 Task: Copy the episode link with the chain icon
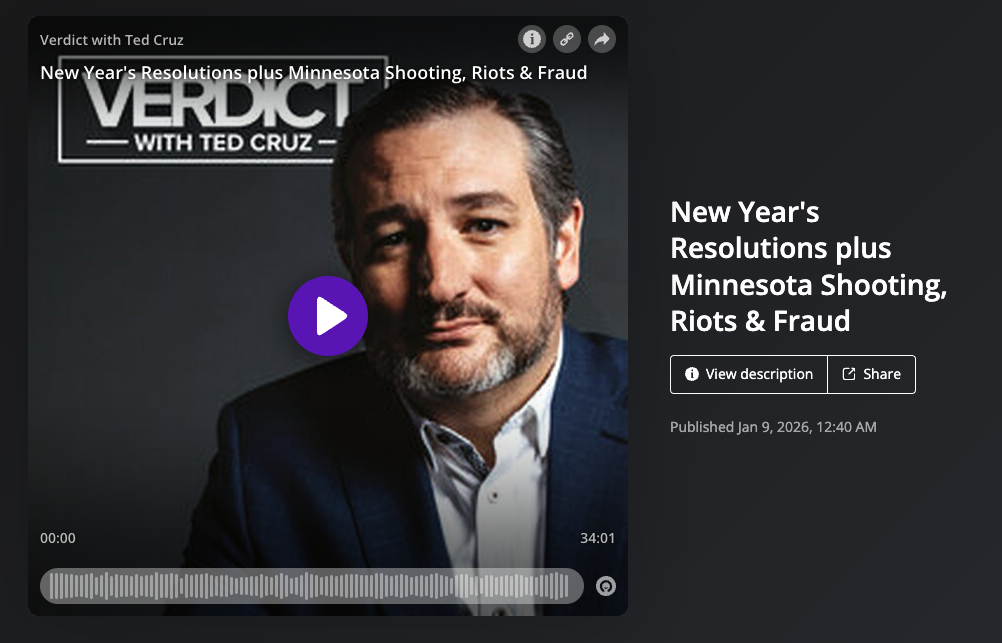(567, 39)
